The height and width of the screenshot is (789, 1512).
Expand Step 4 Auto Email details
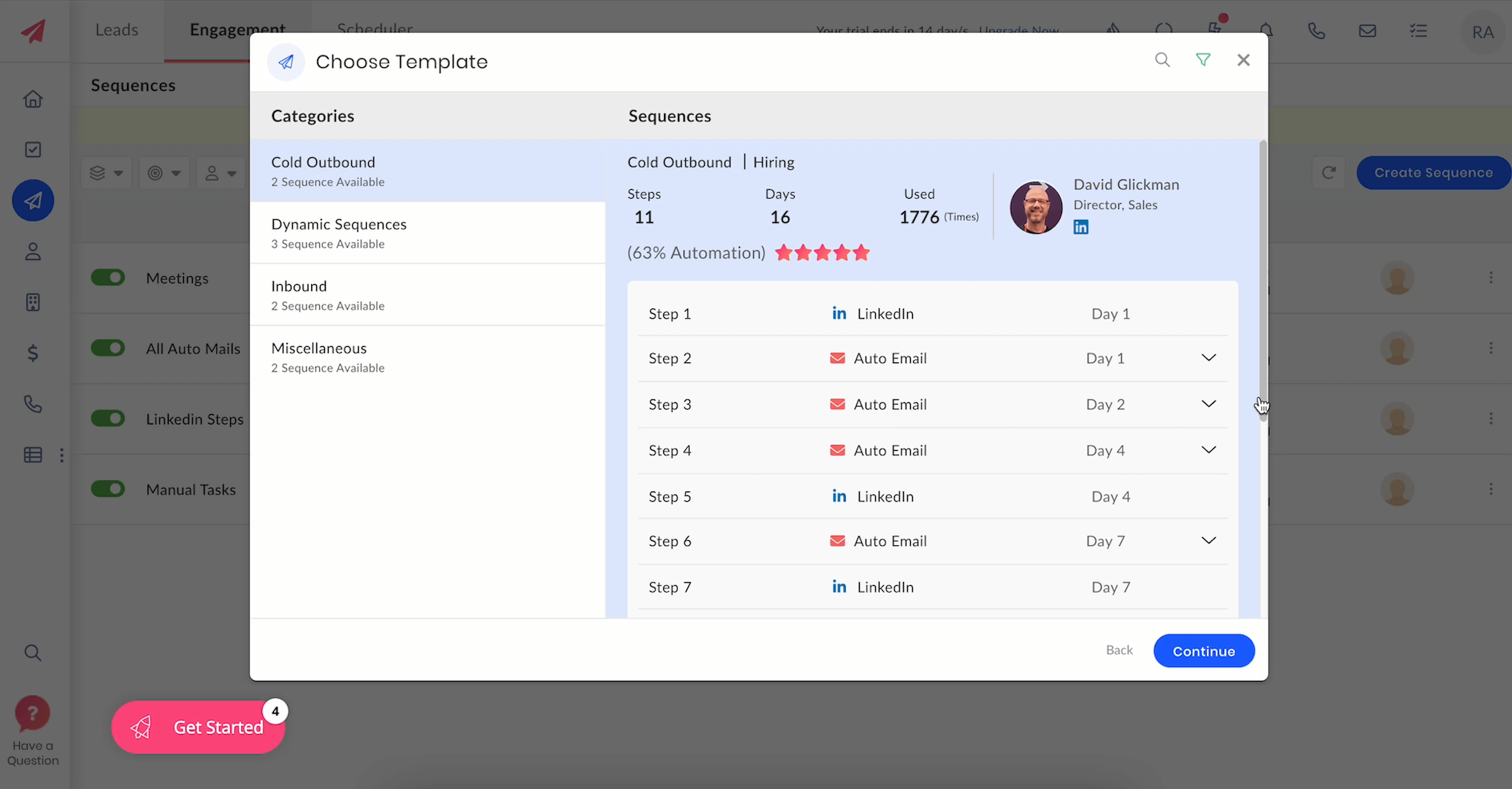pyautogui.click(x=1209, y=450)
